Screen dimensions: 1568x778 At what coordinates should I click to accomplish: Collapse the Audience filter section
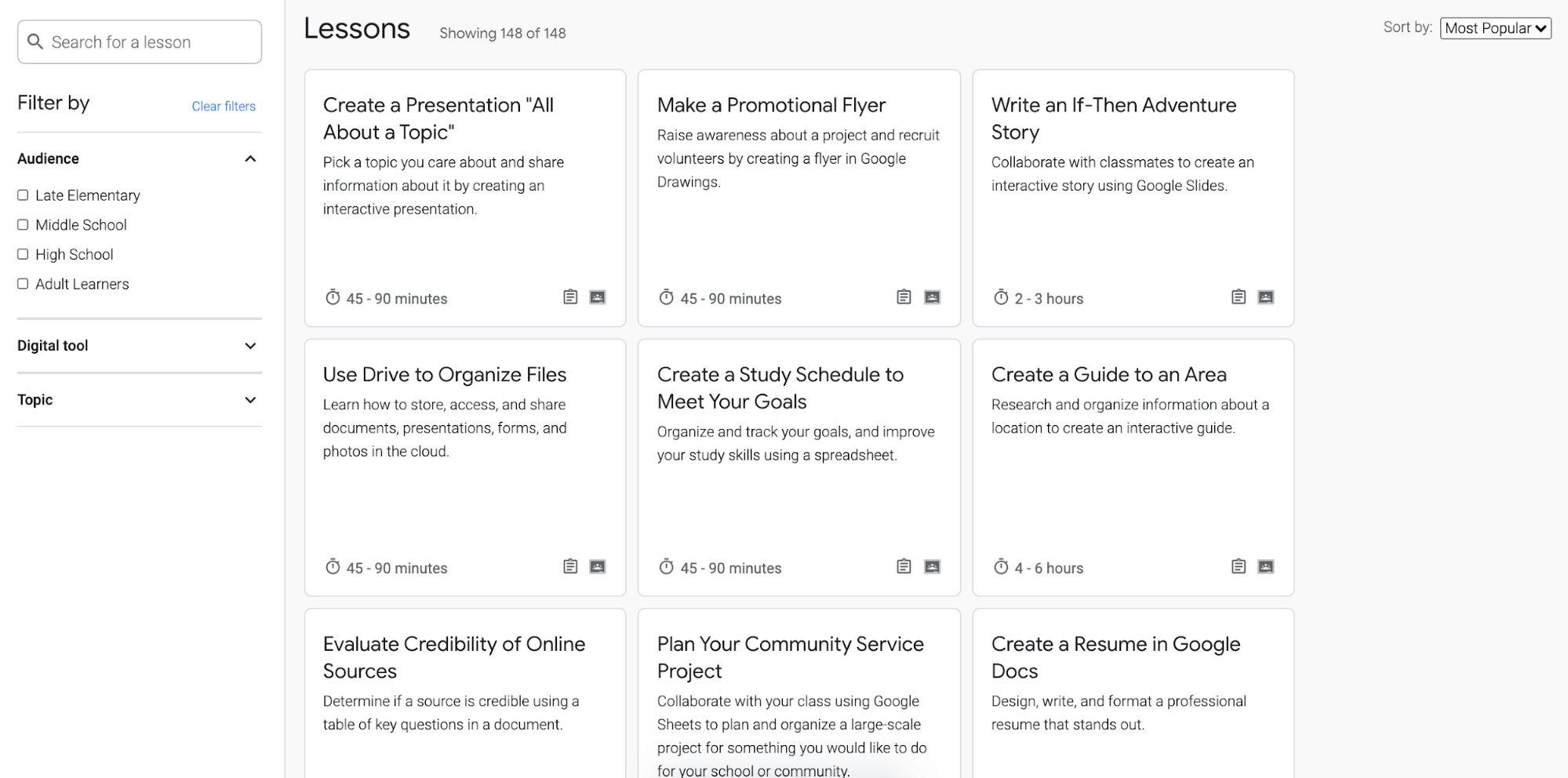point(250,158)
